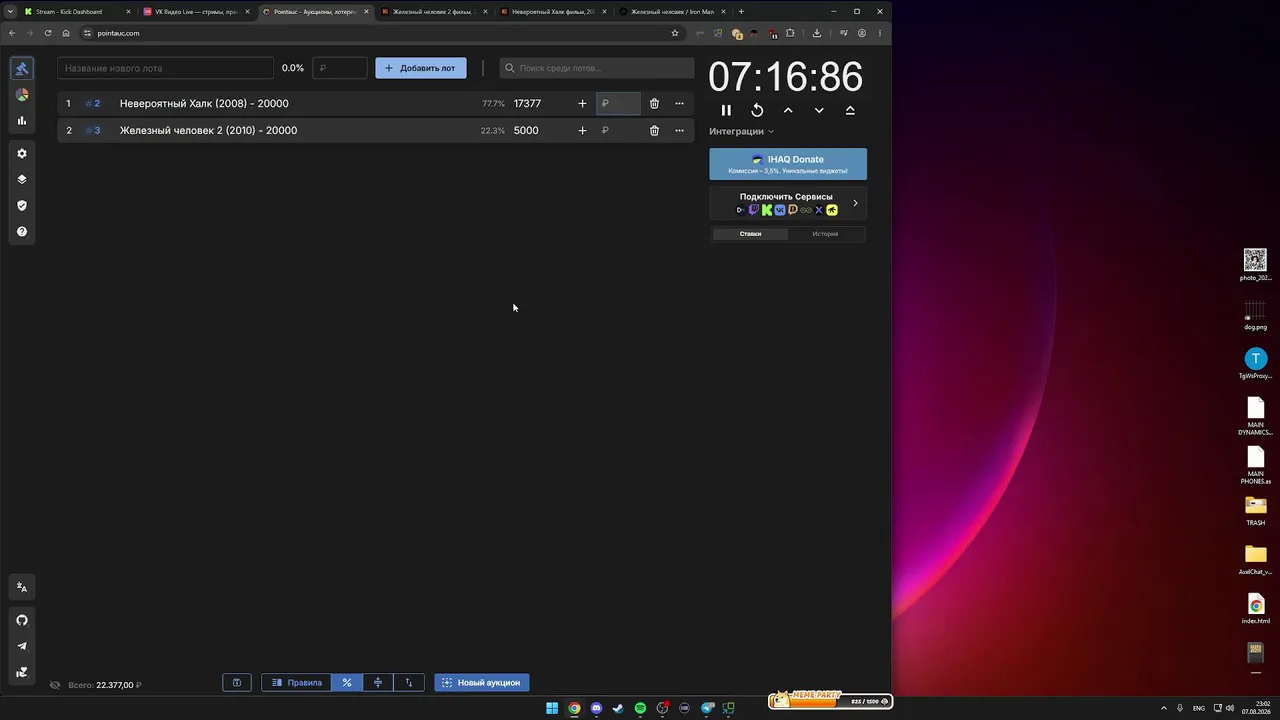Toggle the compact rows view button
This screenshot has height=720, width=1280.
(x=378, y=683)
